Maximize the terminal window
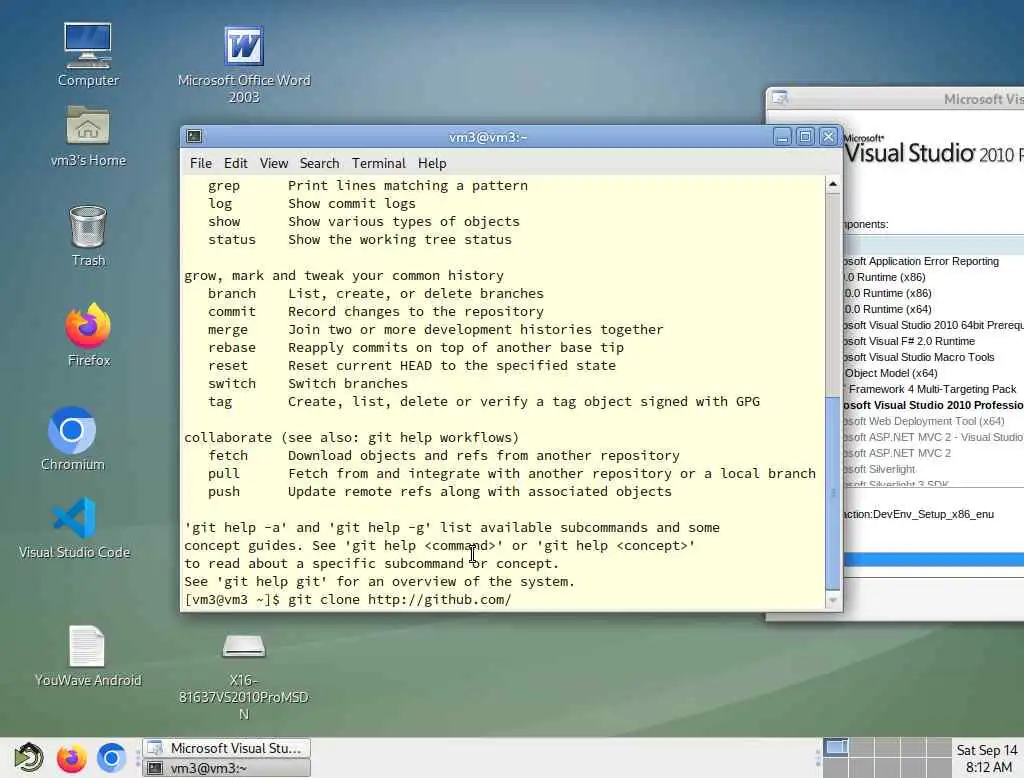 (805, 137)
